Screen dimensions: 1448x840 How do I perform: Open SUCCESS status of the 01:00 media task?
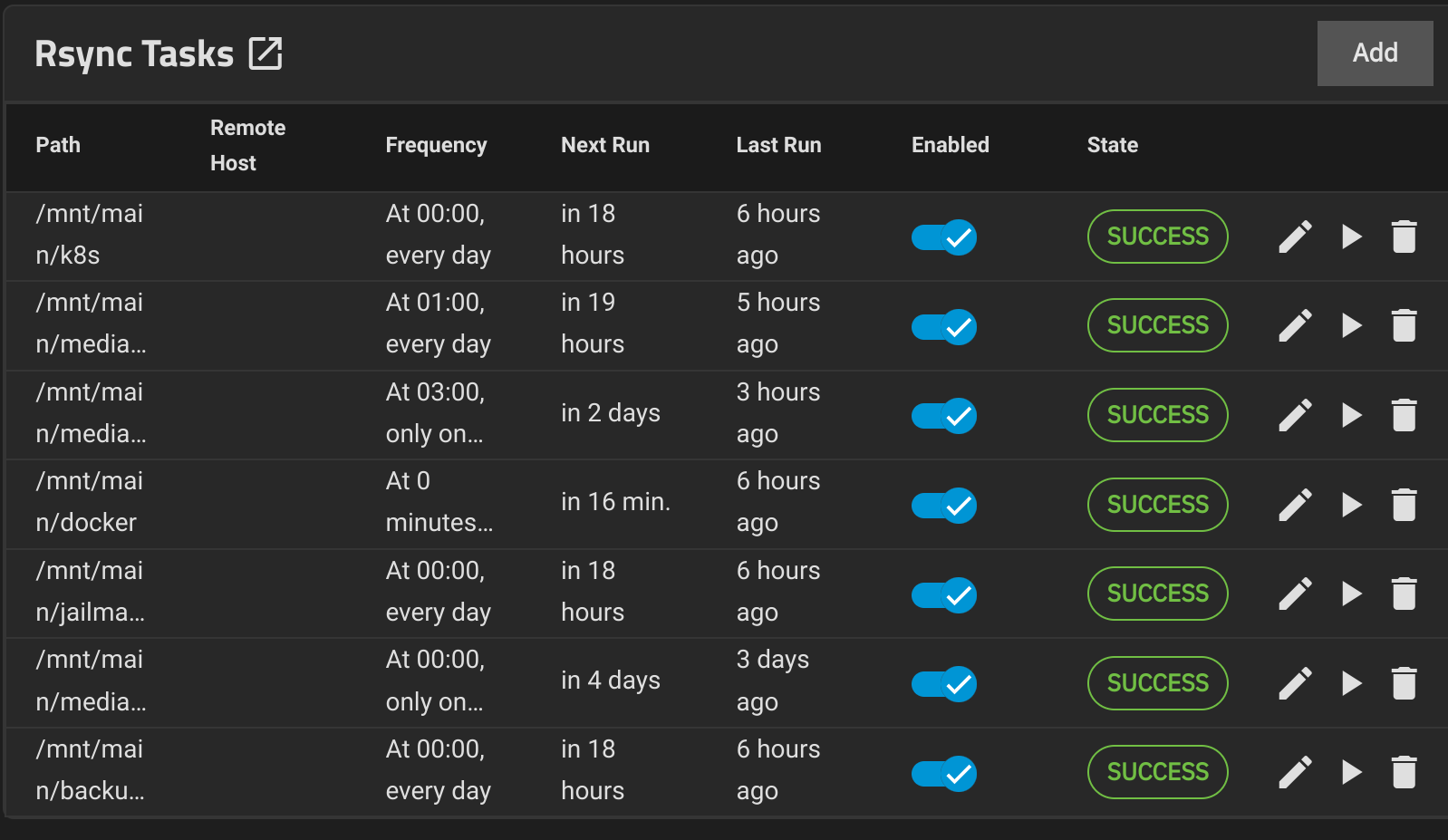tap(1157, 325)
